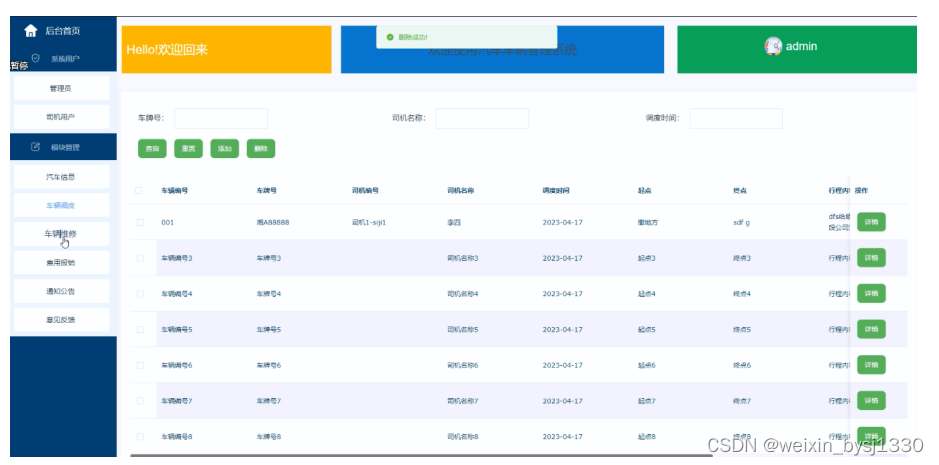Open the 后台首页 menu entry
939x465 pixels.
(x=63, y=31)
